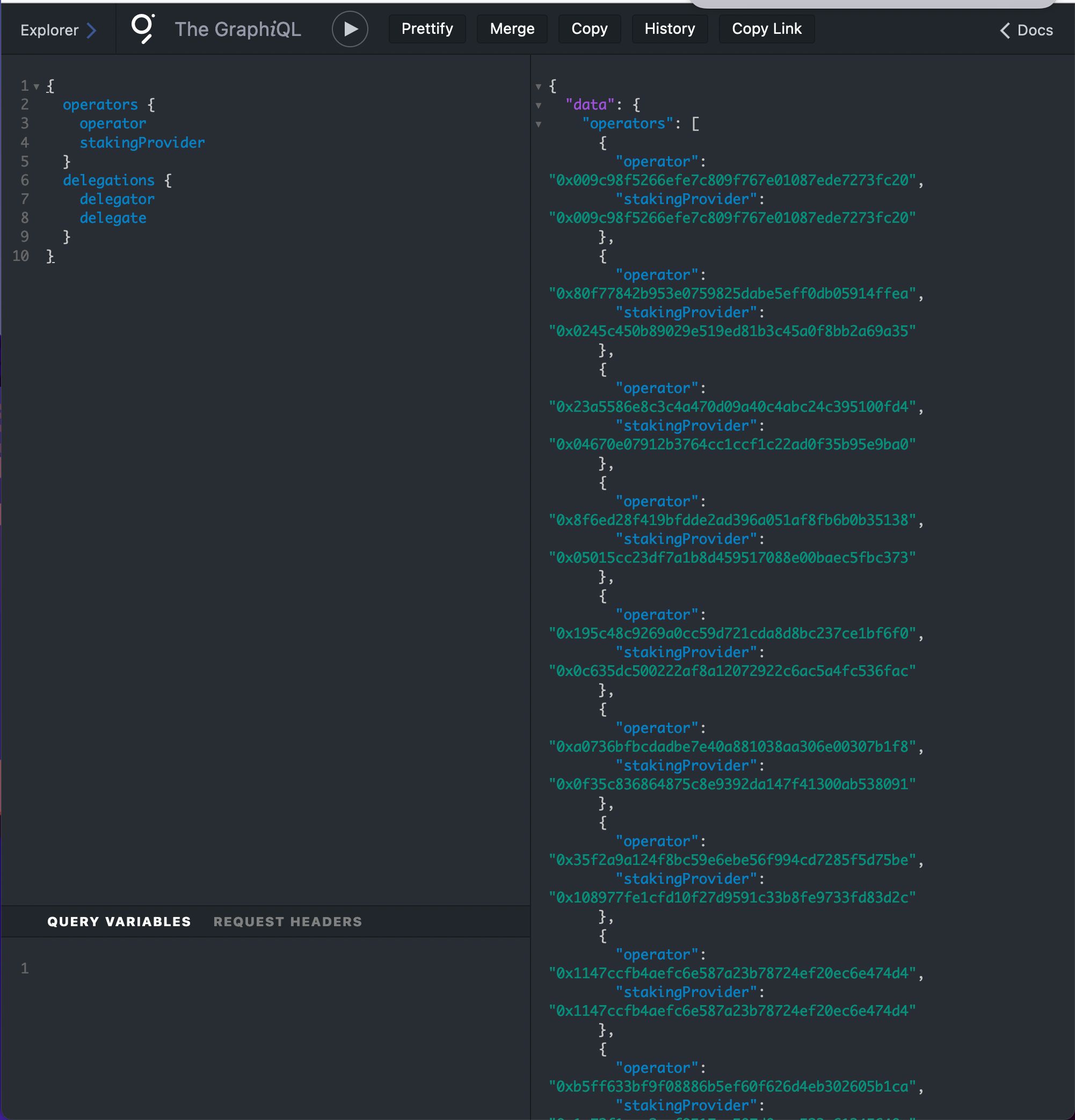Click stakingProvider value 0x108977fe1cfd10f27d9591c33b8fe9733fd83d2c
1075x1120 pixels.
[x=732, y=897]
